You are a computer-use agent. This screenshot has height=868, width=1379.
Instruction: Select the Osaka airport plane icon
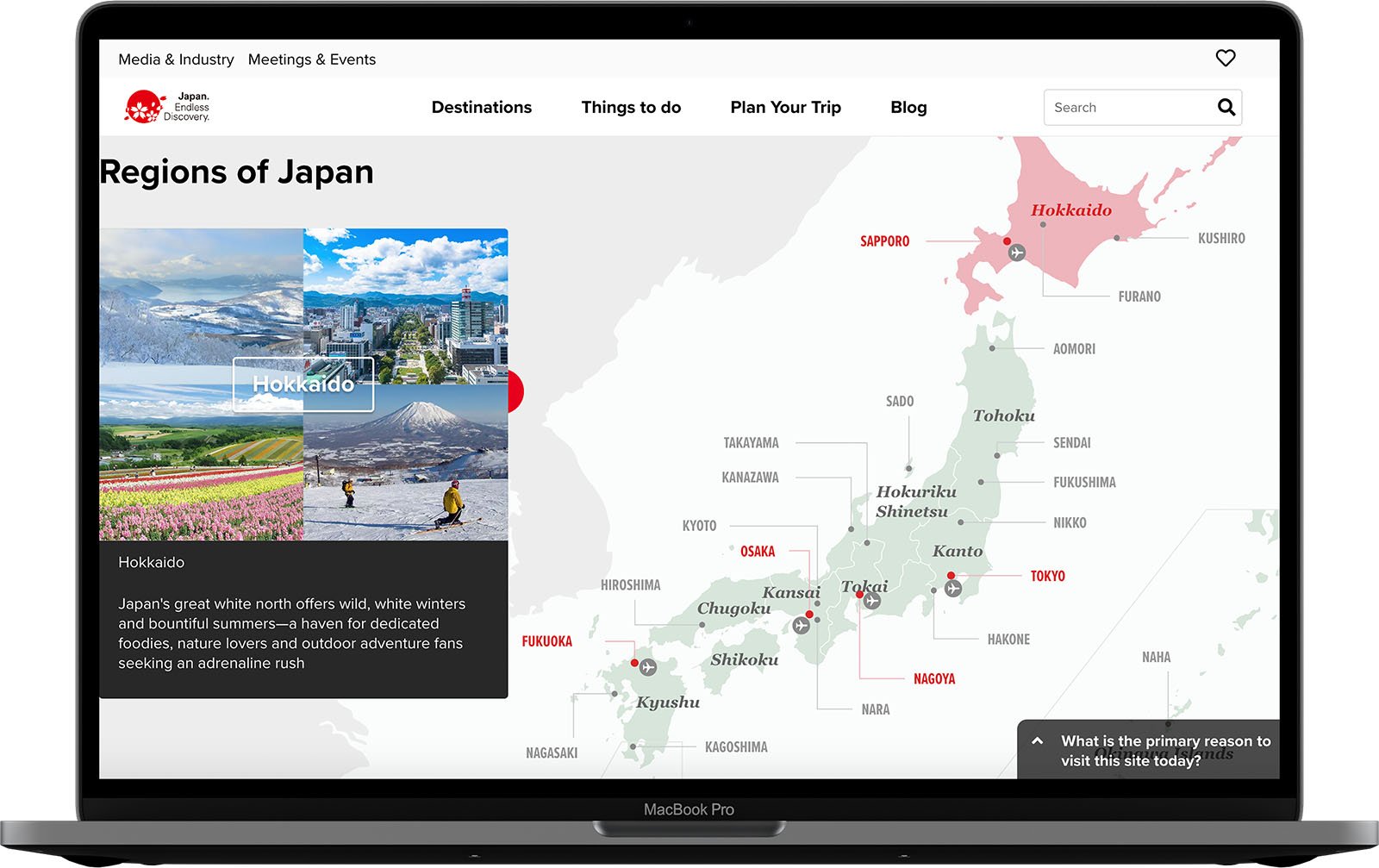click(802, 626)
